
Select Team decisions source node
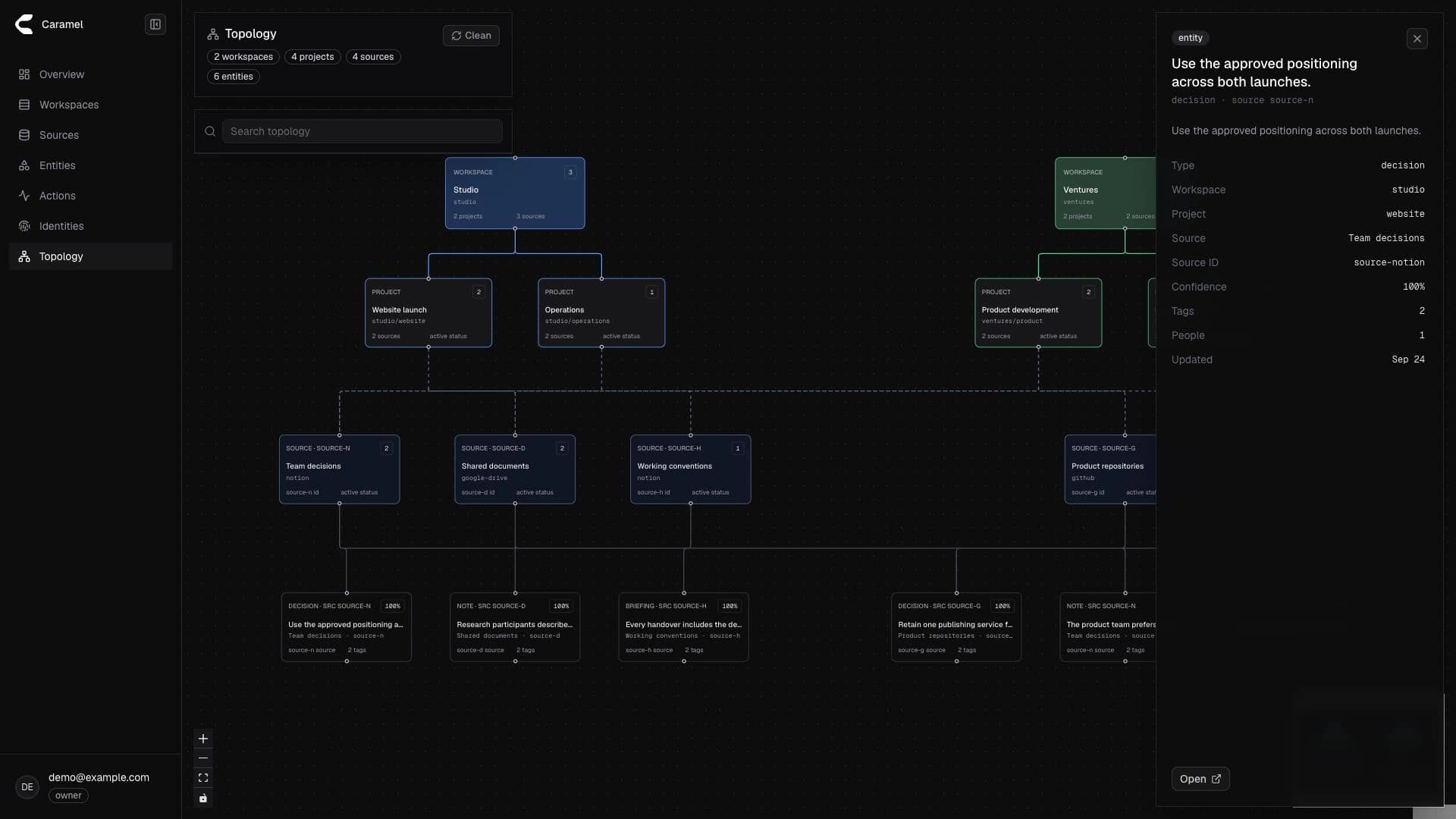[340, 469]
